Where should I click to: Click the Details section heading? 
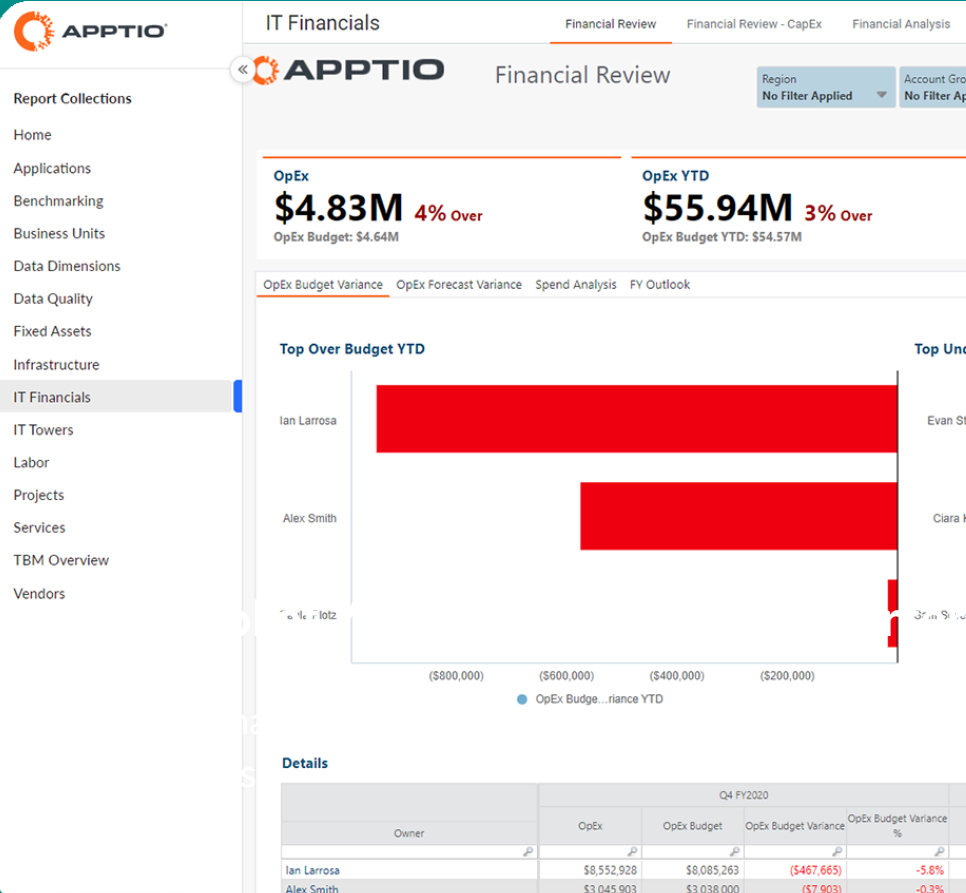click(x=305, y=763)
